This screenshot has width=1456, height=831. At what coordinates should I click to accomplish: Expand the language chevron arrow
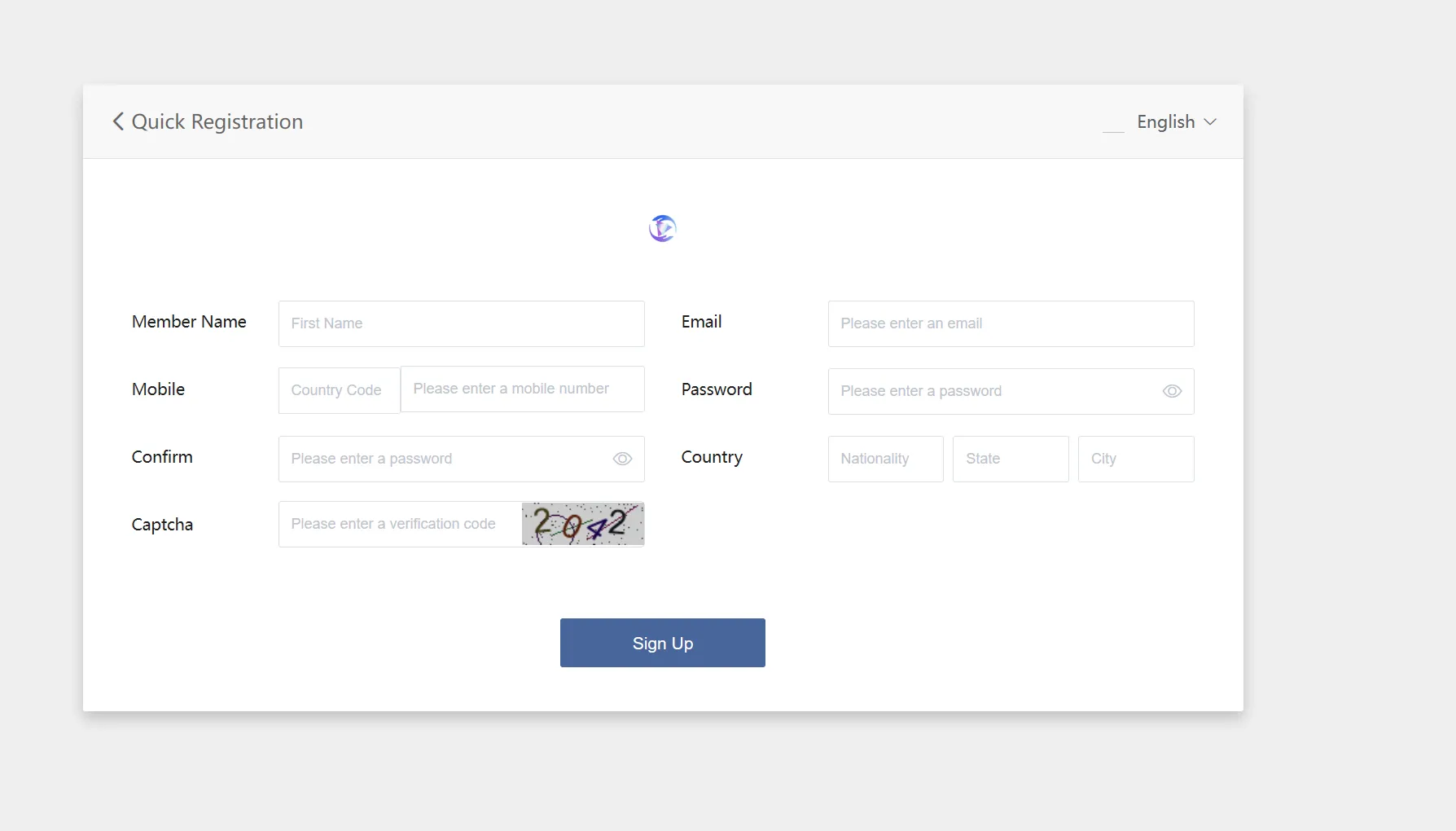pos(1210,121)
